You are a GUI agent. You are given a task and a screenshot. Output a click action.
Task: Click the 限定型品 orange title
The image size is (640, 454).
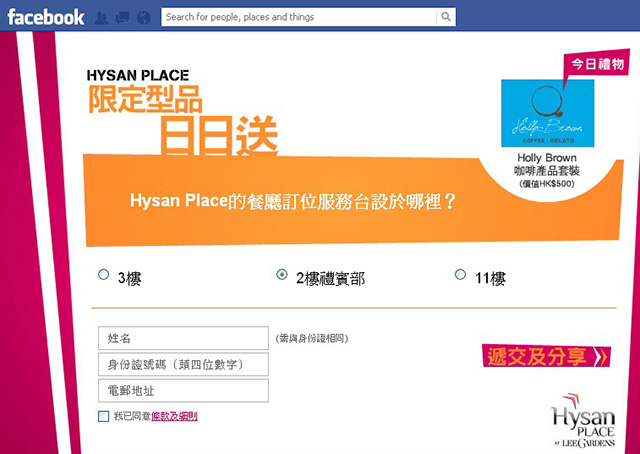point(145,99)
